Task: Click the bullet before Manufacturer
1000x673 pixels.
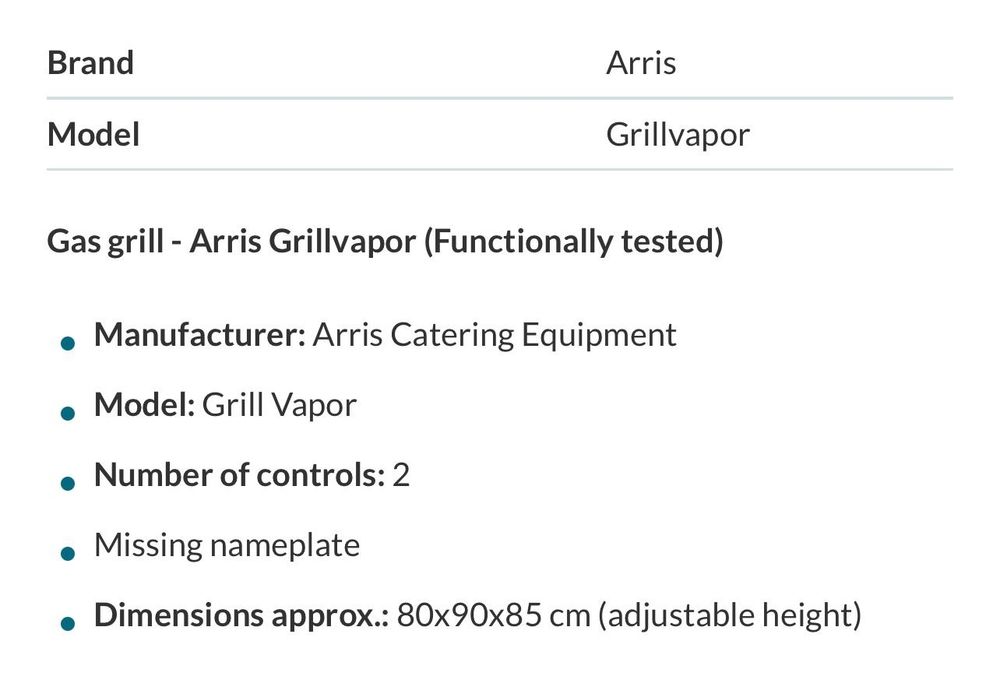Action: pyautogui.click(x=68, y=343)
